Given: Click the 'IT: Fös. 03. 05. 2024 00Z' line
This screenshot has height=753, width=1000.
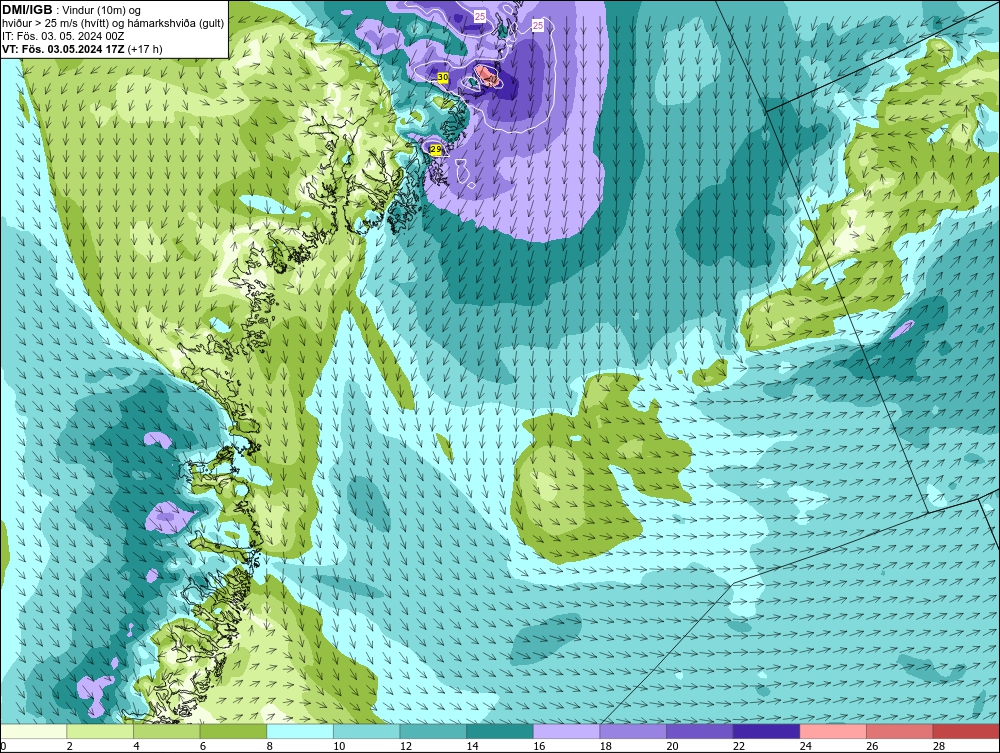Looking at the screenshot, I should point(63,36).
